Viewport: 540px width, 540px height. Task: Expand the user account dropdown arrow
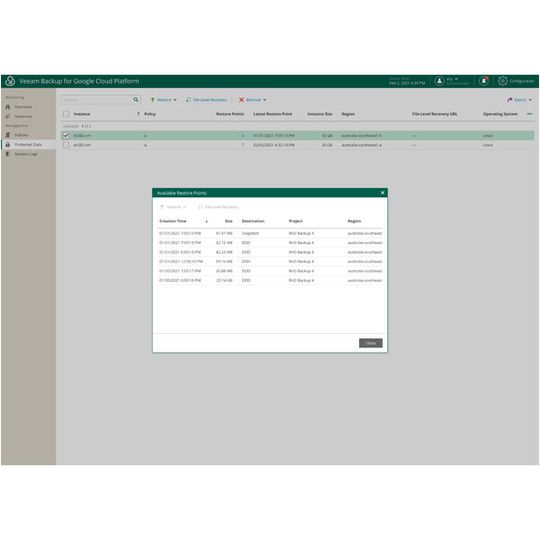(x=456, y=79)
